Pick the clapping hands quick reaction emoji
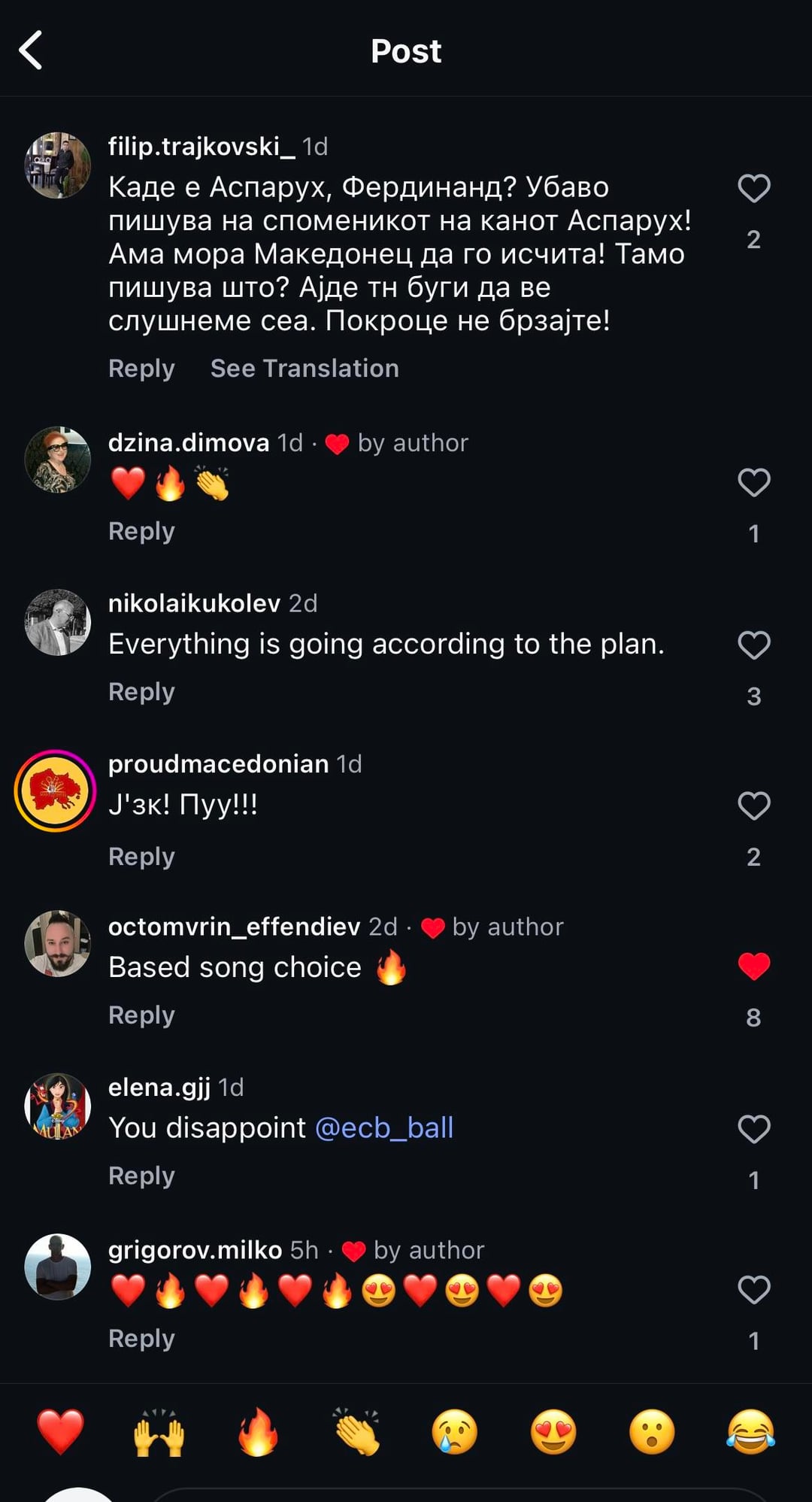Screen dimensions: 812x1502 (356, 1431)
